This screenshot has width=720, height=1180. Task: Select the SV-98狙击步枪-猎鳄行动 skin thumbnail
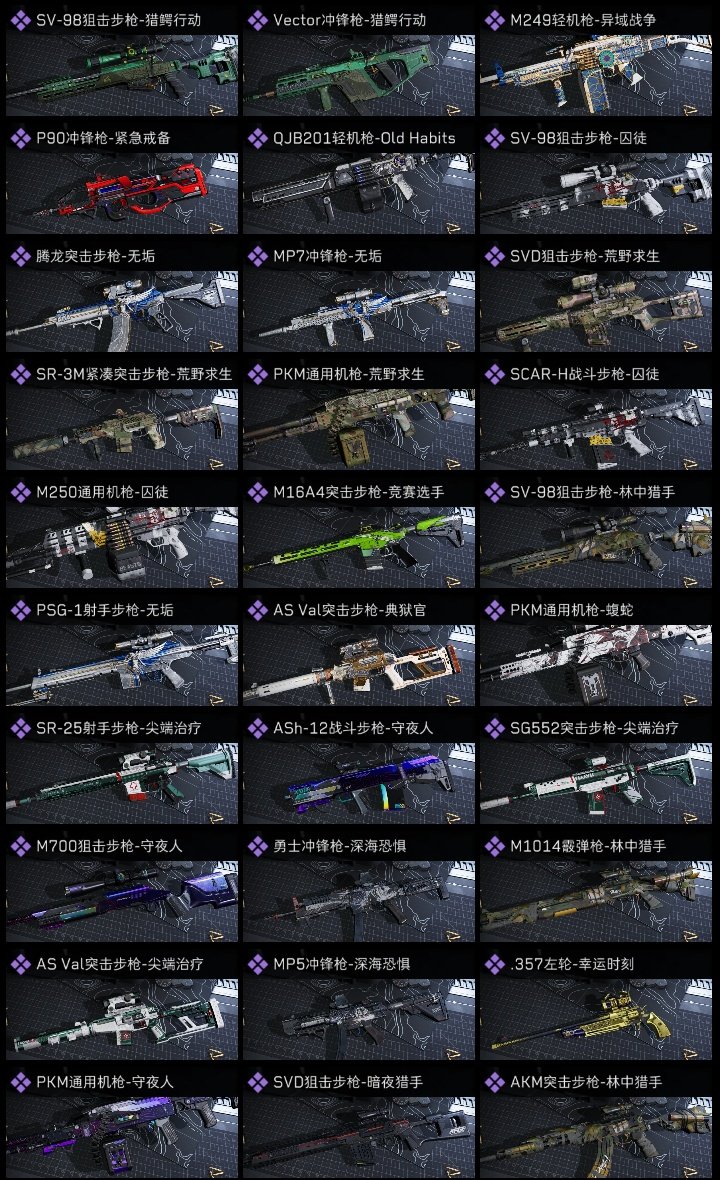coord(122,75)
